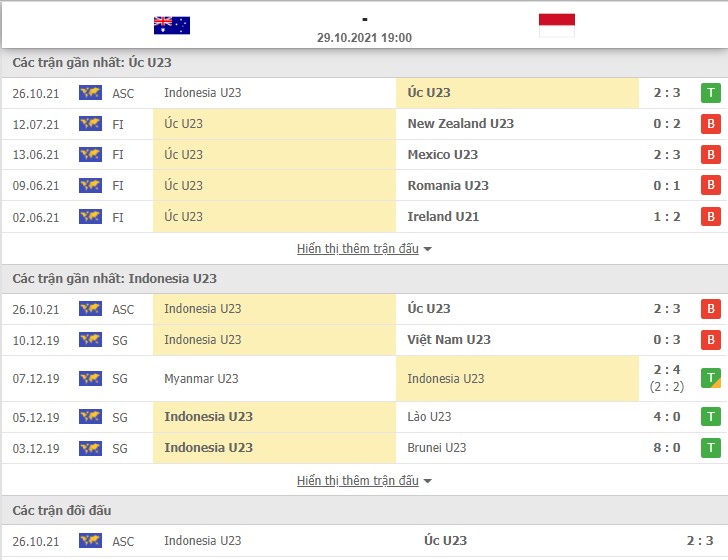Viewport: 728px width, 560px height.
Task: Click red B badge for New Zealand U23 match
Action: [x=710, y=124]
